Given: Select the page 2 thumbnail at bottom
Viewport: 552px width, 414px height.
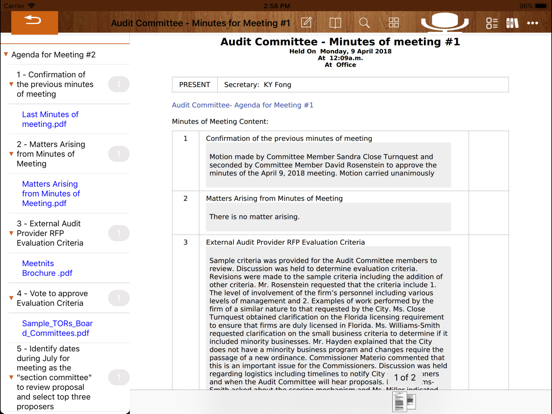Looking at the screenshot, I should pyautogui.click(x=411, y=401).
